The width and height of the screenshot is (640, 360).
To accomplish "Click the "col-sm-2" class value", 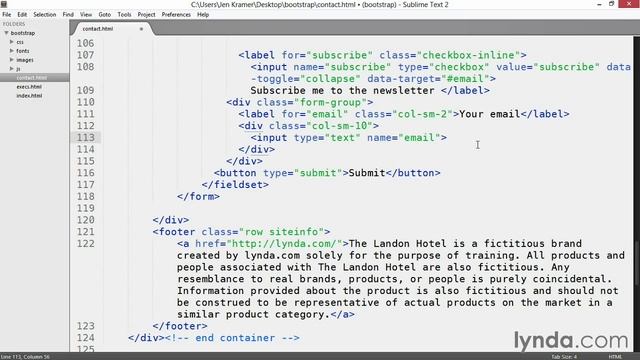I will point(422,114).
